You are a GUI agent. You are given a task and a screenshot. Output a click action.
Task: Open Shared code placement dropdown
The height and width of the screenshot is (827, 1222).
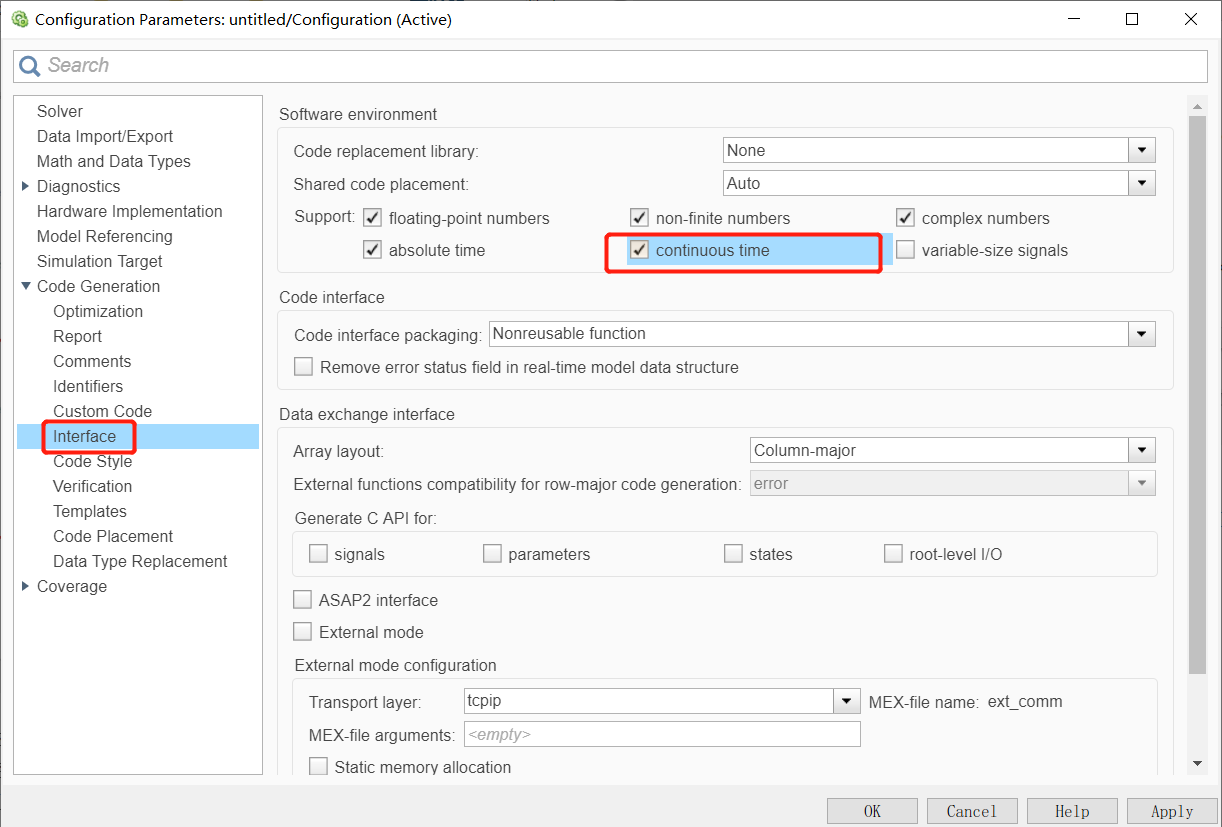coord(1142,184)
